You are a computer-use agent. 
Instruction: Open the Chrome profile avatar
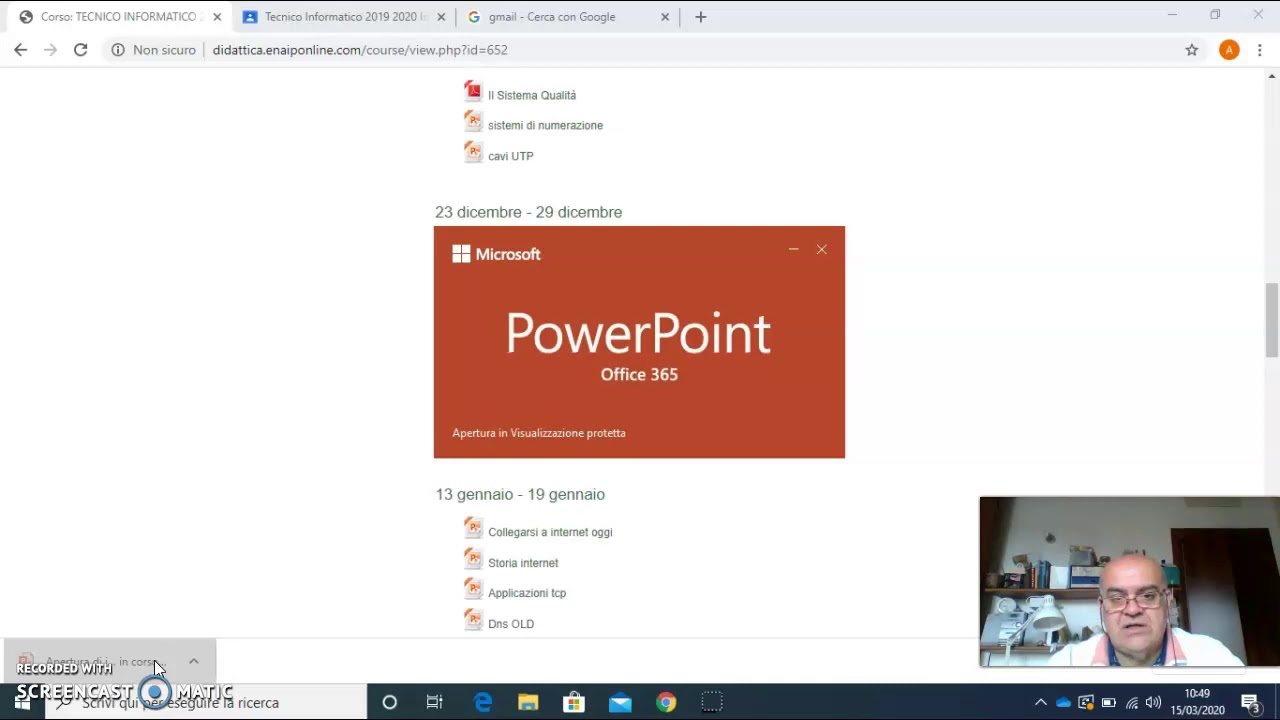(1229, 50)
